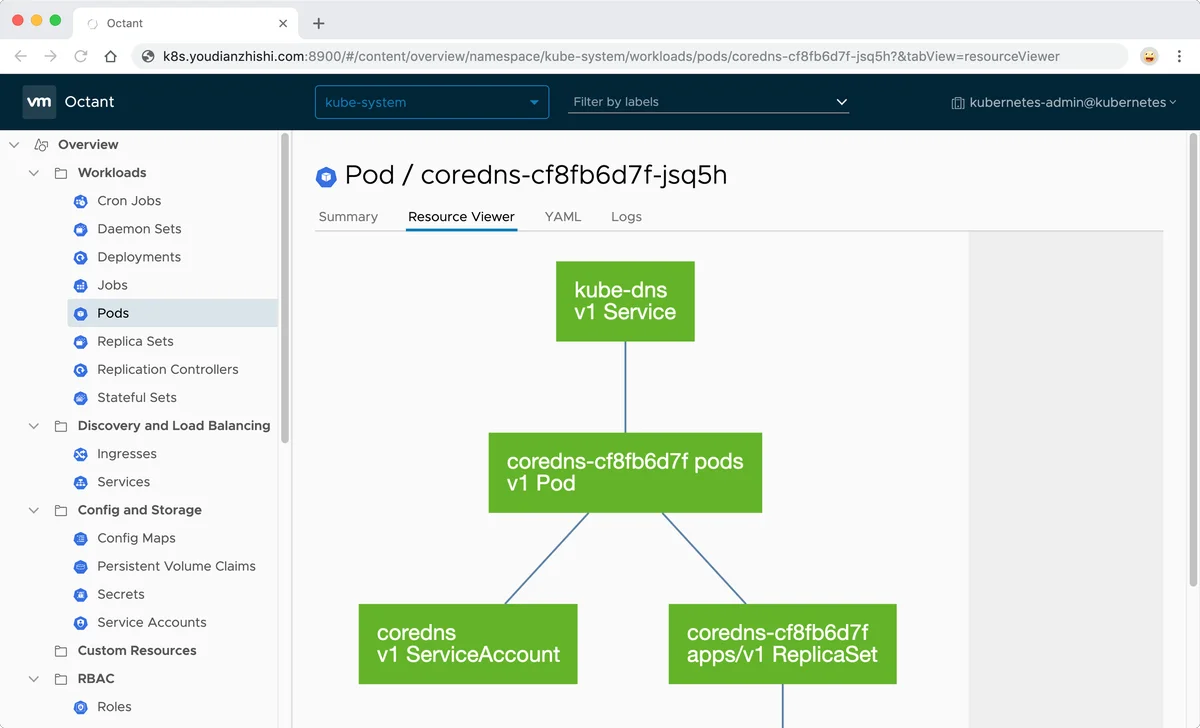The width and height of the screenshot is (1200, 728).
Task: Click the Pods sidebar icon
Action: click(81, 313)
